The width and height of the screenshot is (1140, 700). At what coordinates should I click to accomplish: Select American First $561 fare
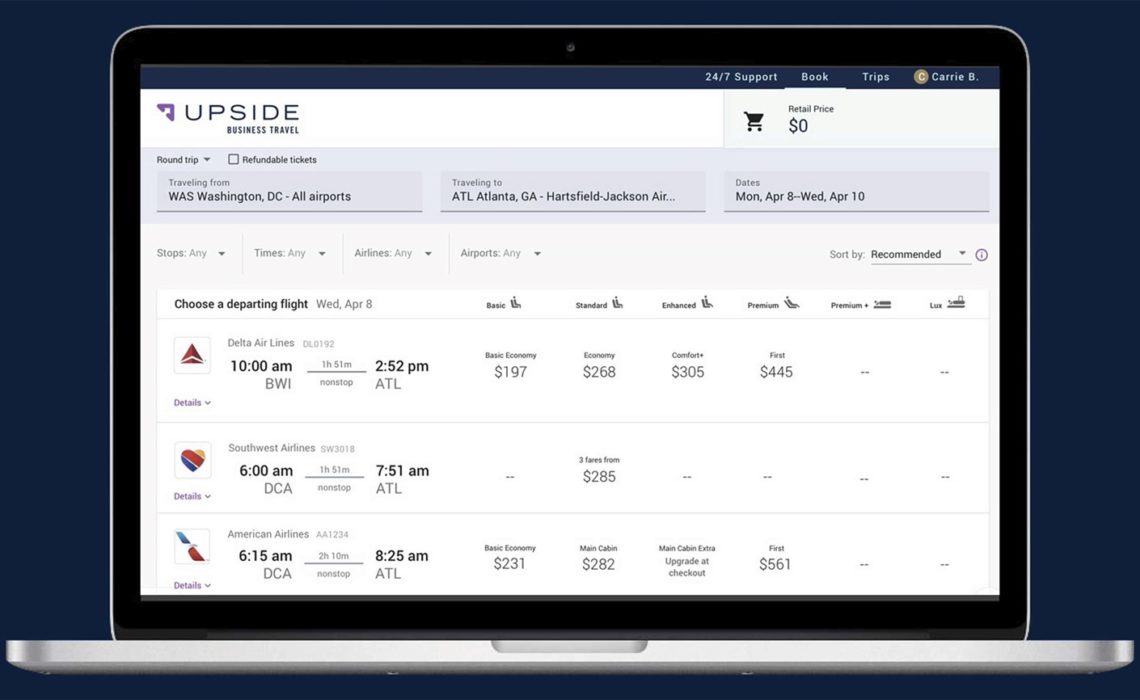pyautogui.click(x=775, y=558)
